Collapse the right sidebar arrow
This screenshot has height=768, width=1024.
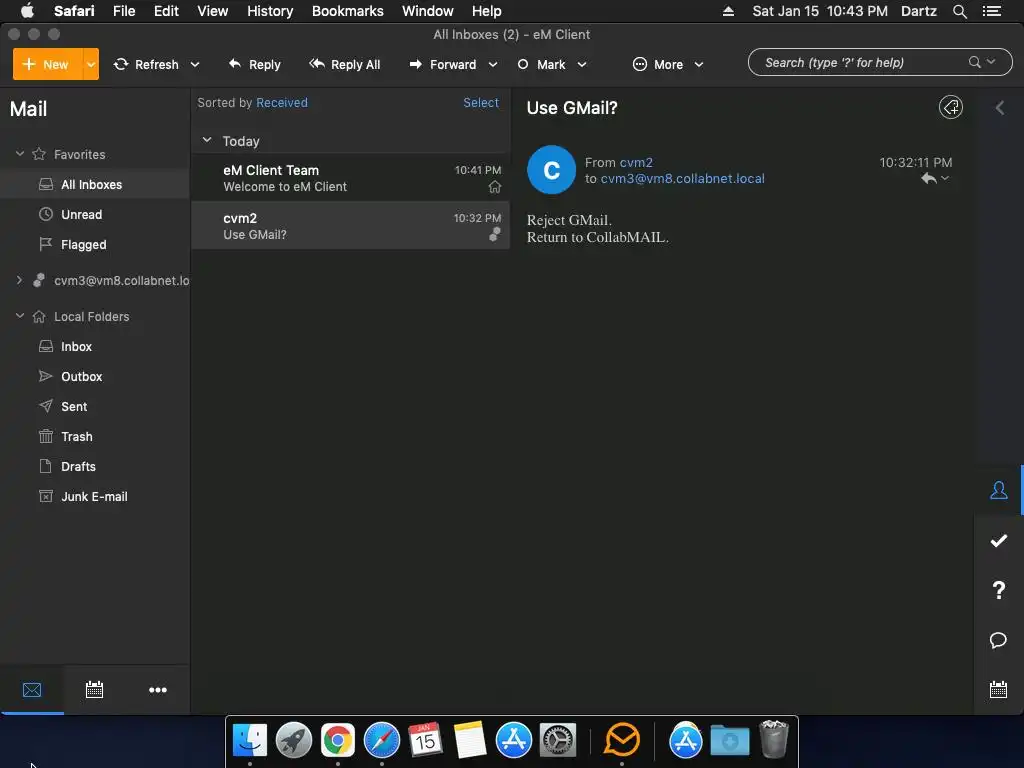(x=1000, y=108)
